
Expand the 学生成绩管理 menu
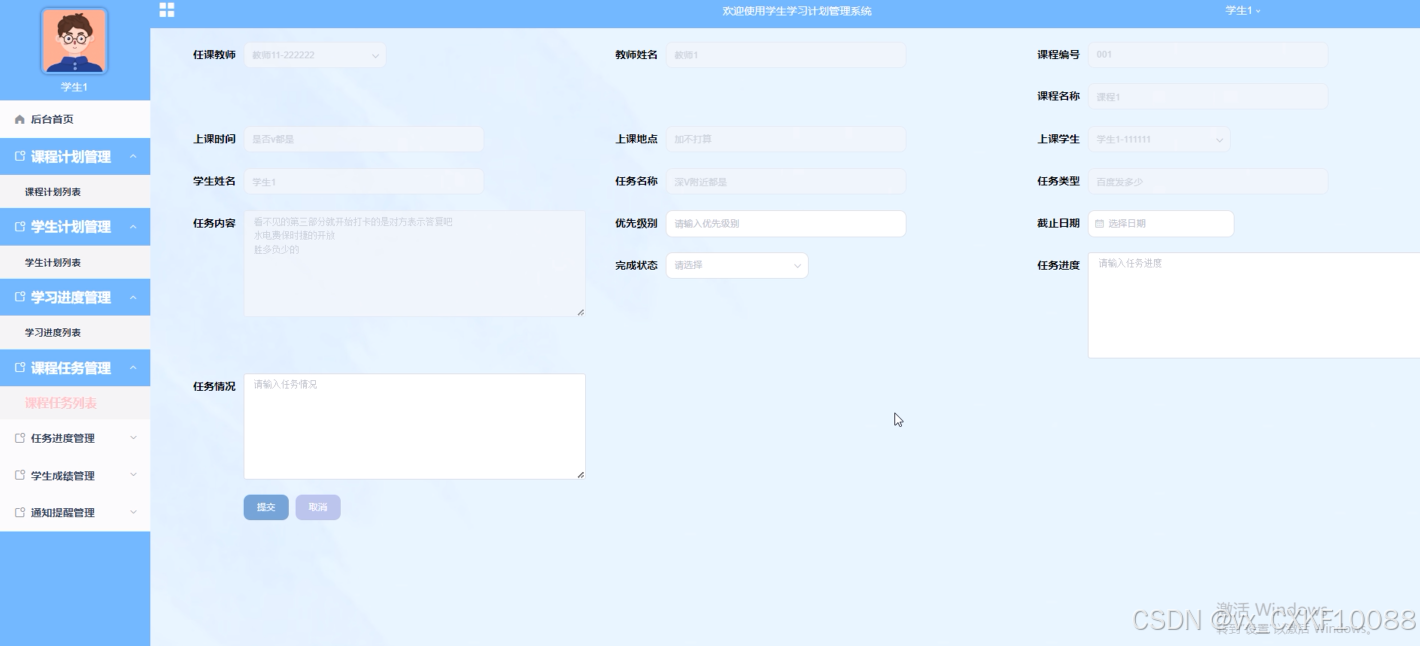pyautogui.click(x=75, y=476)
